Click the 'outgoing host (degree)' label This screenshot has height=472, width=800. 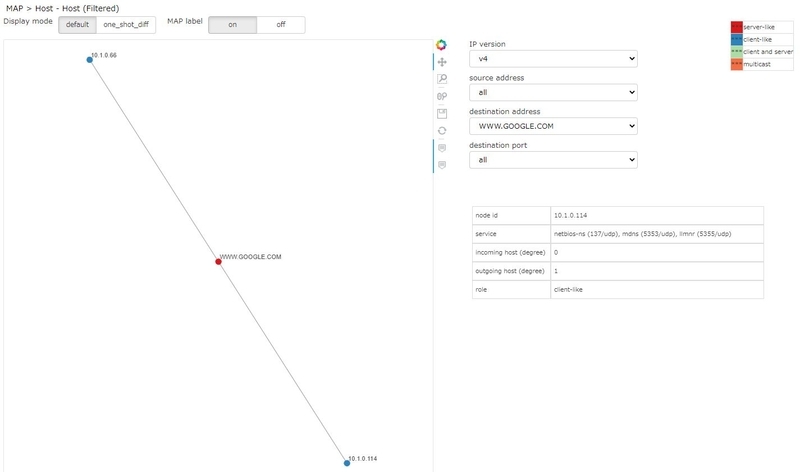tap(510, 271)
